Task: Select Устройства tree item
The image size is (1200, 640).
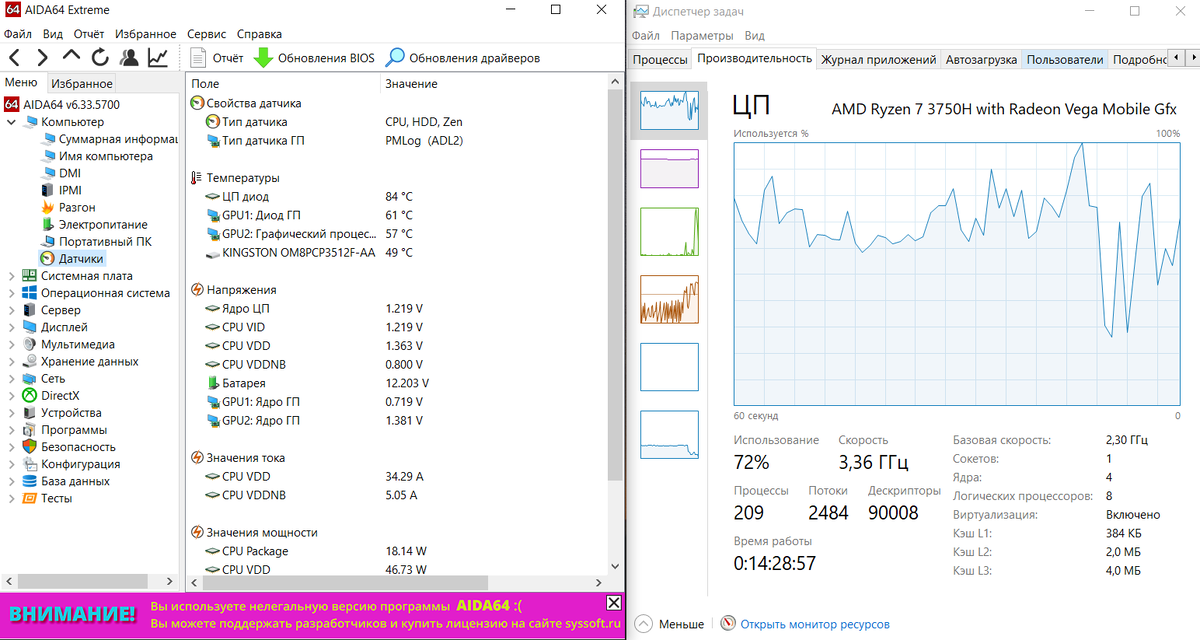Action: (x=61, y=413)
